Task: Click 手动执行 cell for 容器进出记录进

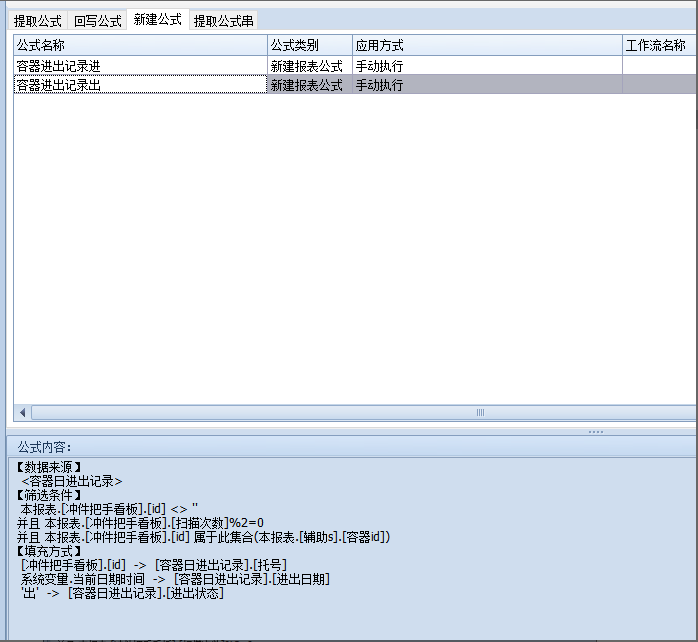Action: tap(487, 66)
